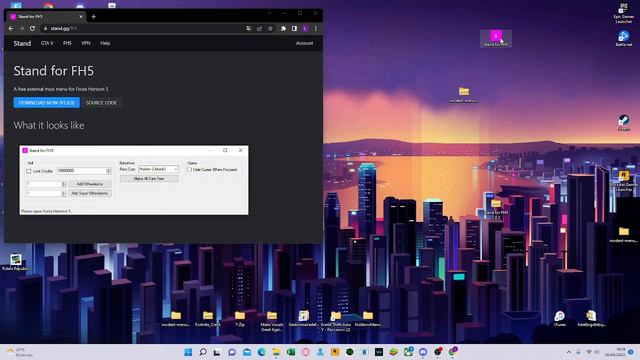Select Epic Games Launcher desktop icon

624,13
